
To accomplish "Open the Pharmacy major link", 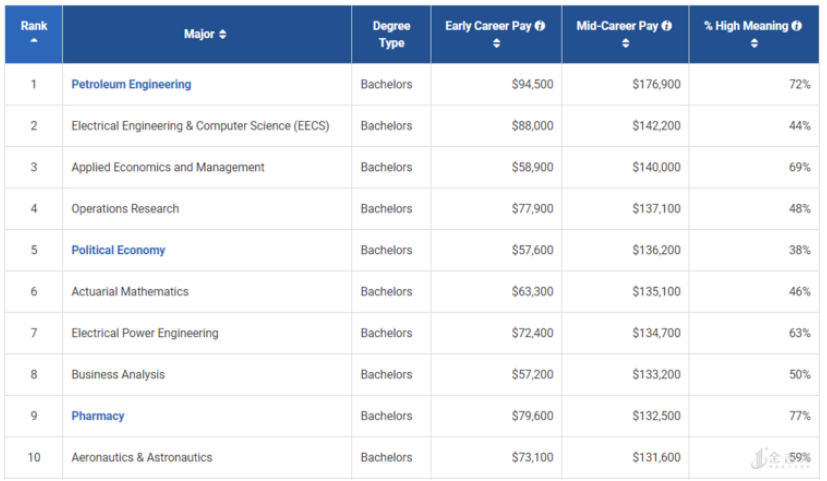I will tap(98, 416).
